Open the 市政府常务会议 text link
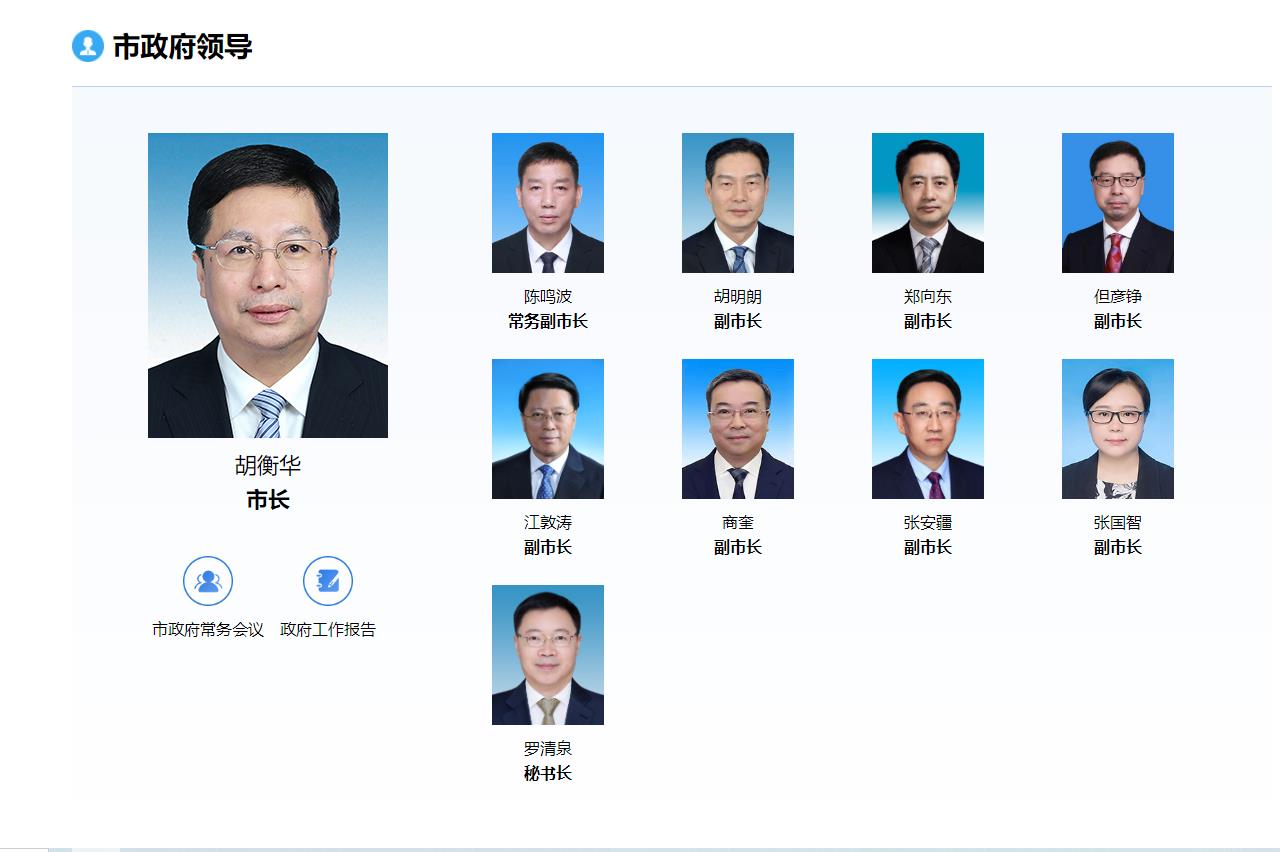Screen dimensions: 1280x852 coord(208,630)
